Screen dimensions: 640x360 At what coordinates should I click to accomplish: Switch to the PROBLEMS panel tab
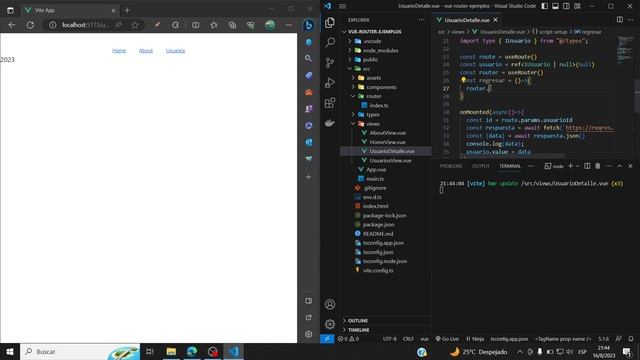[451, 166]
